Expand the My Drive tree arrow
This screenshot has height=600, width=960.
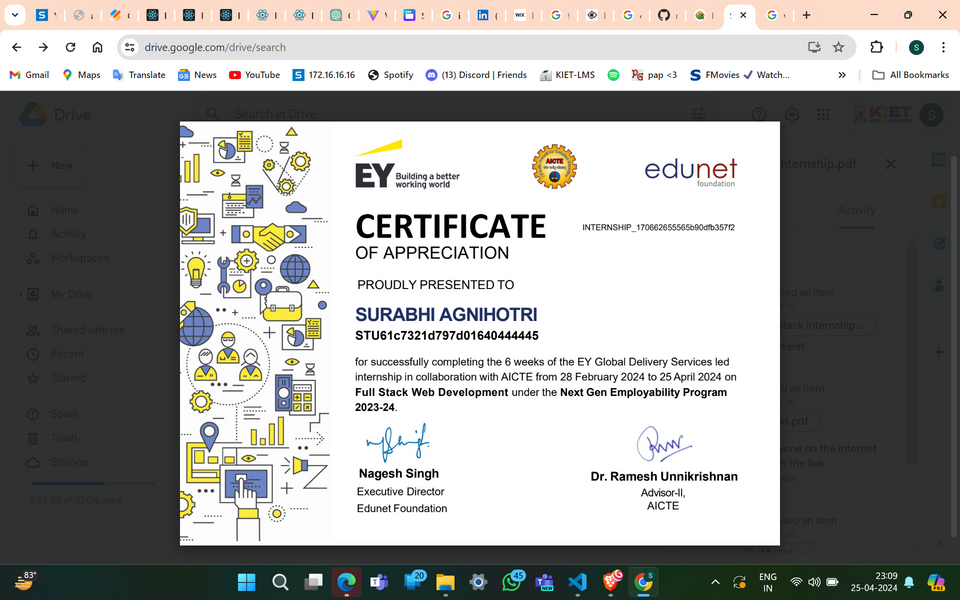coord(20,294)
